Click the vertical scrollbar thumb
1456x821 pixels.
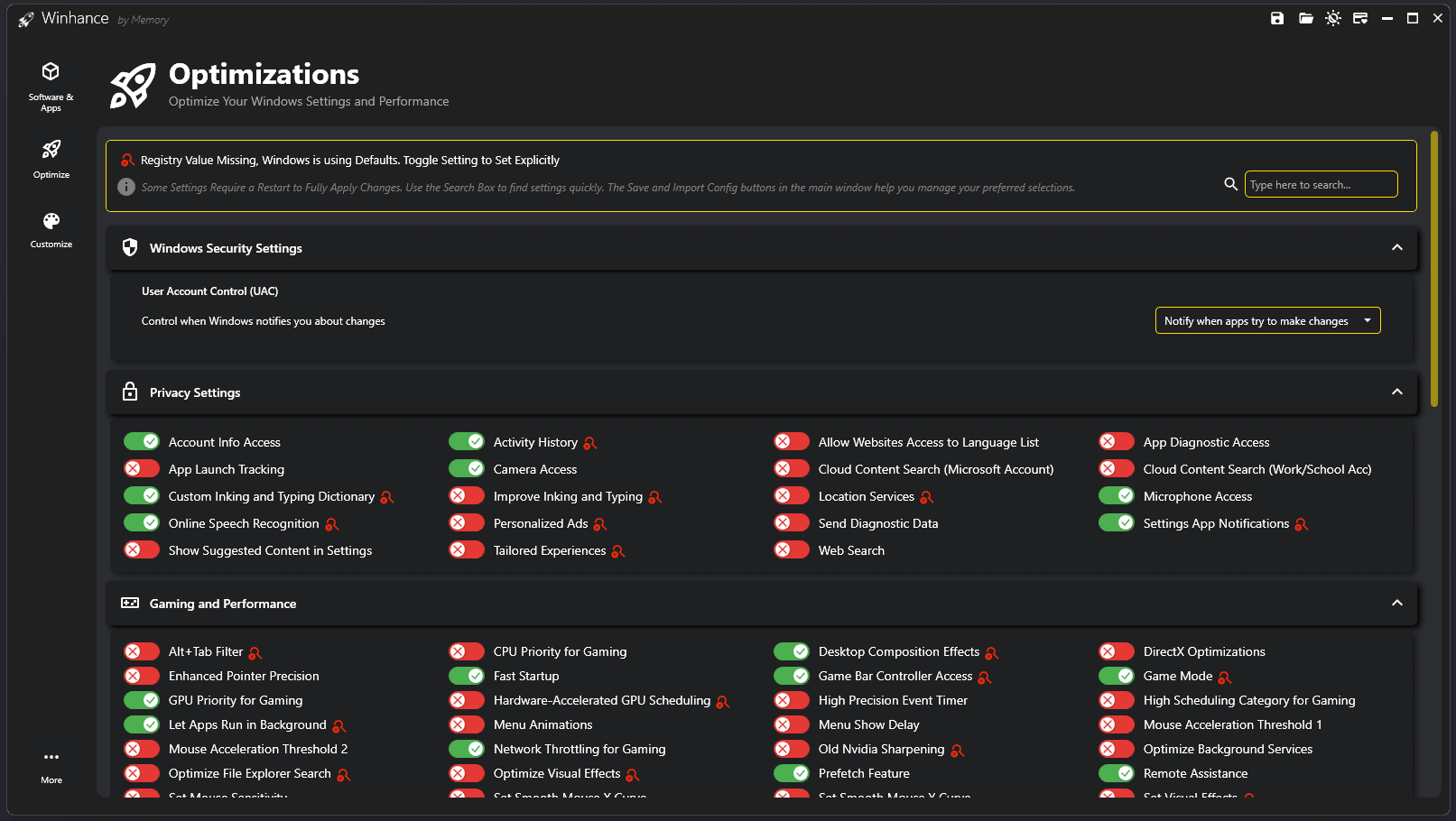(x=1433, y=271)
